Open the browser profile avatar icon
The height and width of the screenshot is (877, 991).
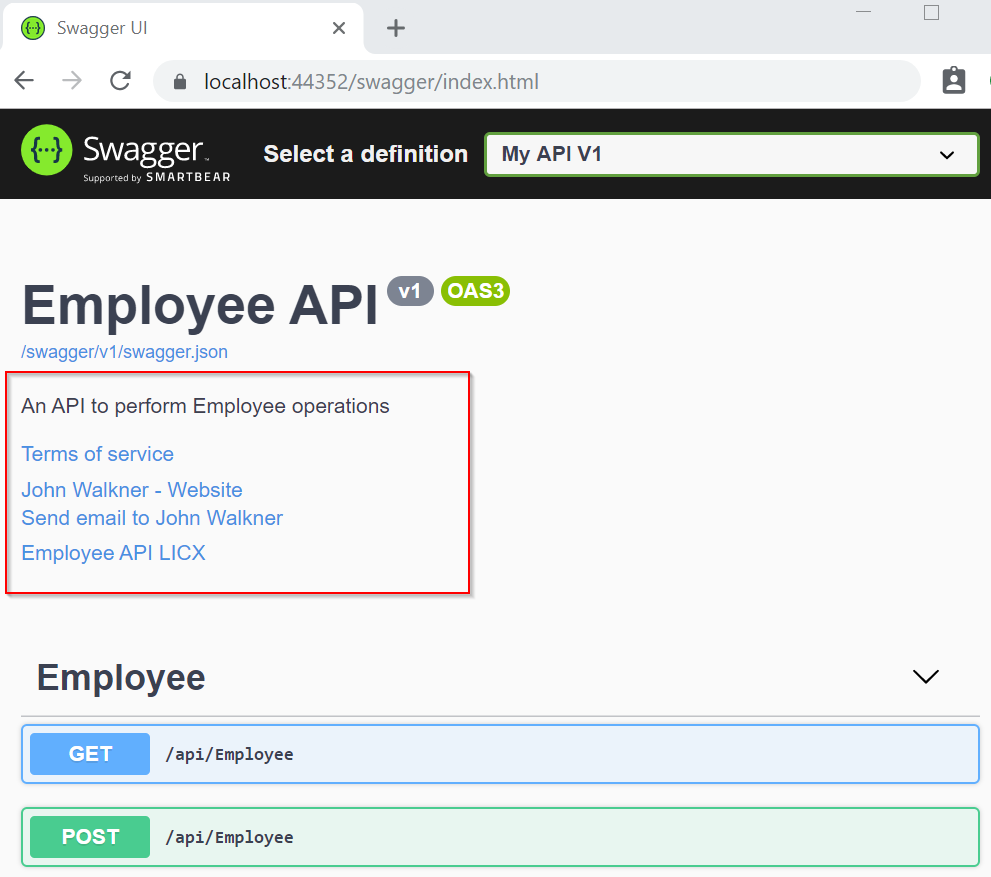click(953, 81)
